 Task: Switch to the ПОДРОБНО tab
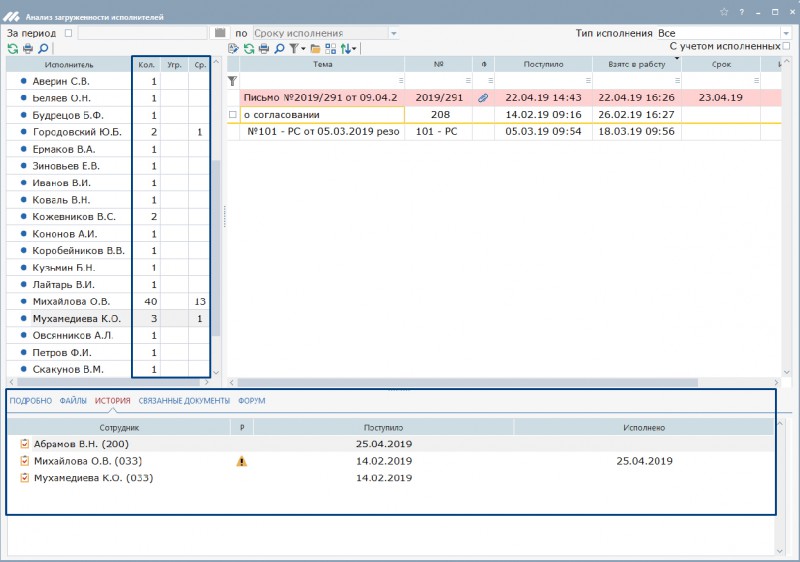point(31,401)
